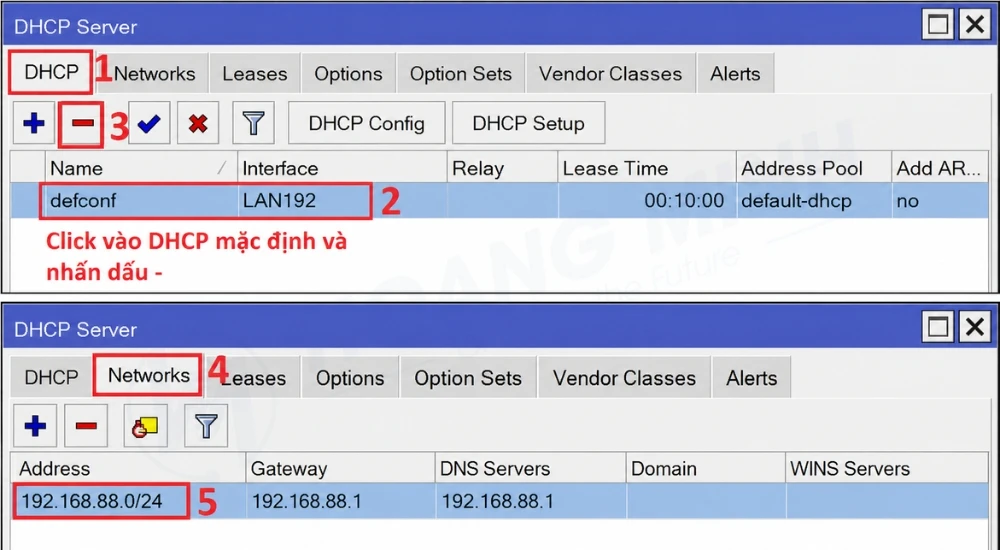Select the 192.168.88.0/24 network address

tap(92, 502)
